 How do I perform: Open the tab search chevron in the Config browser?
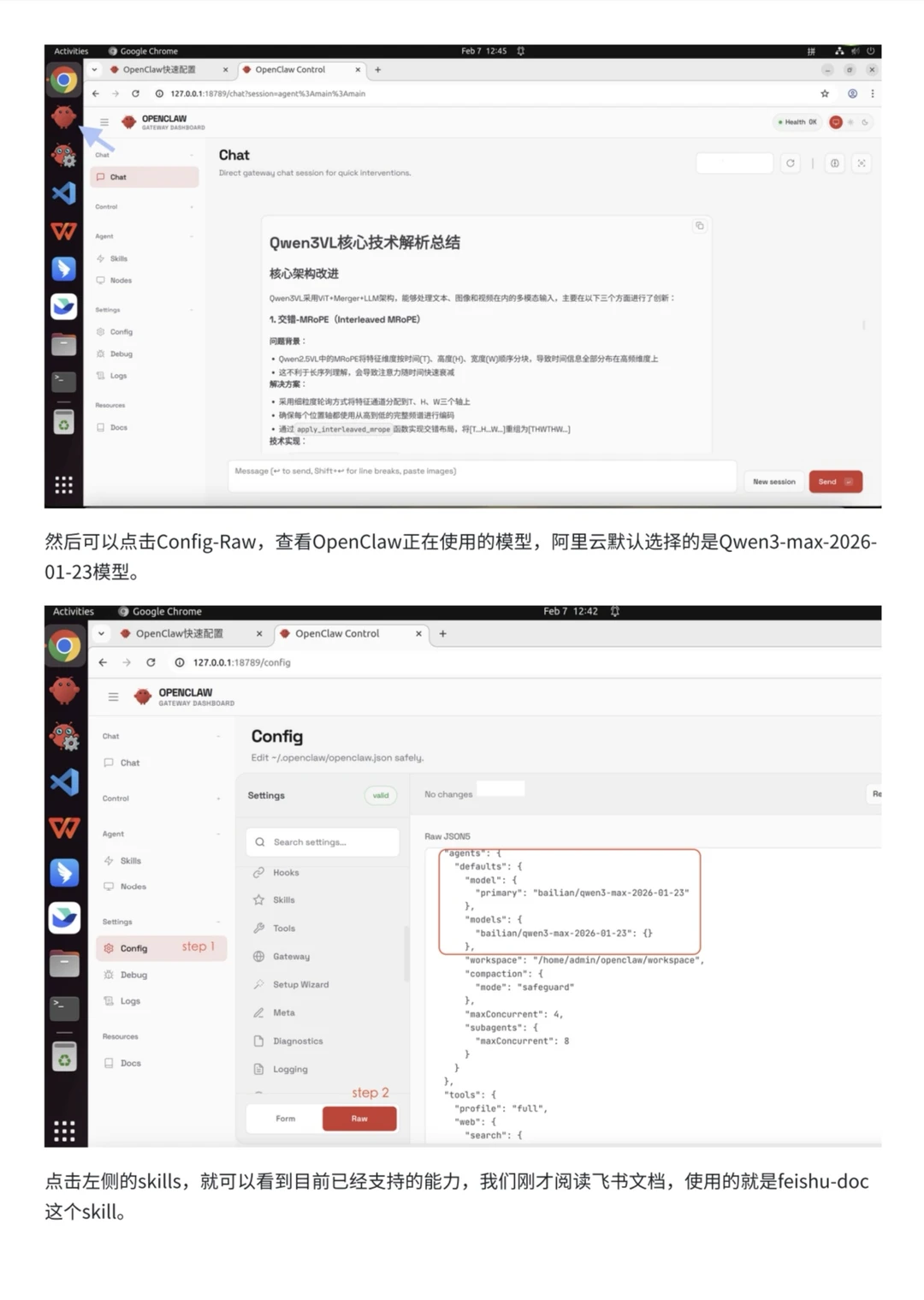tap(101, 634)
